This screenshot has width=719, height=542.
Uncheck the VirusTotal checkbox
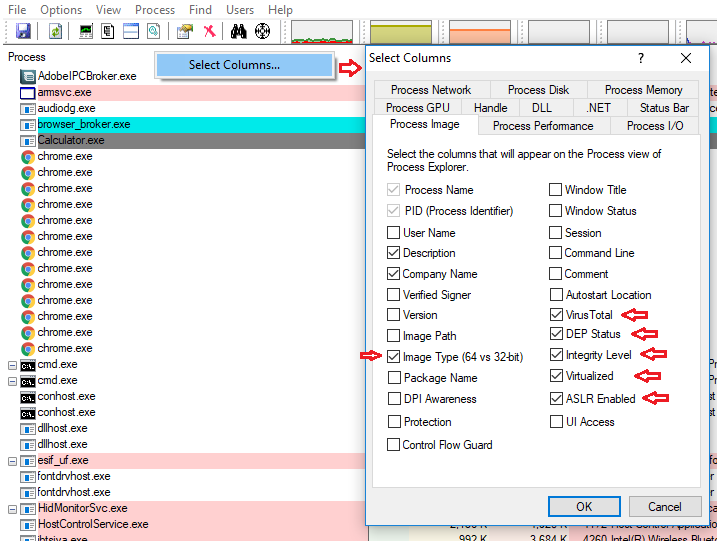click(556, 315)
